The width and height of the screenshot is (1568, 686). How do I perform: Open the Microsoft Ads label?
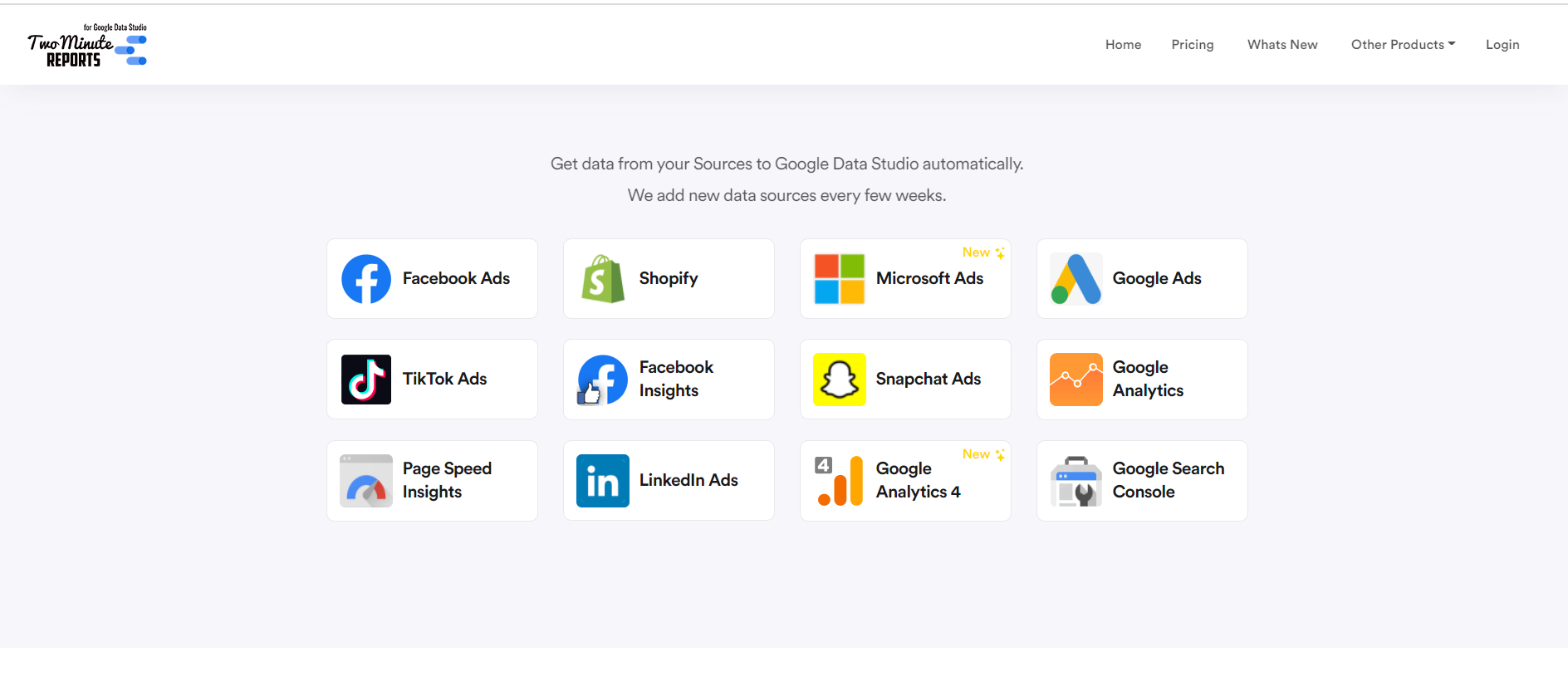click(x=929, y=278)
